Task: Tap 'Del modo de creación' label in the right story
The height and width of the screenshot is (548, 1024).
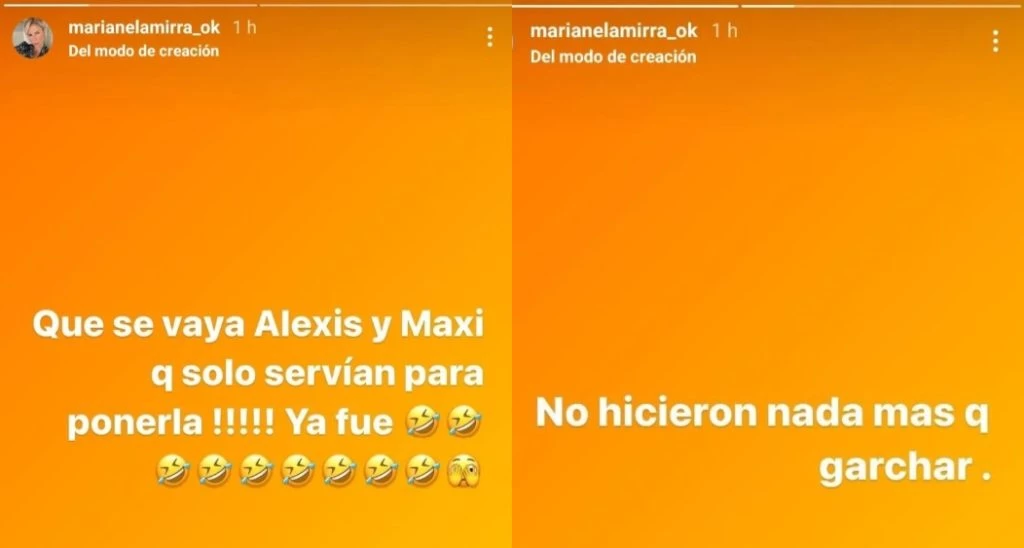Action: click(613, 56)
